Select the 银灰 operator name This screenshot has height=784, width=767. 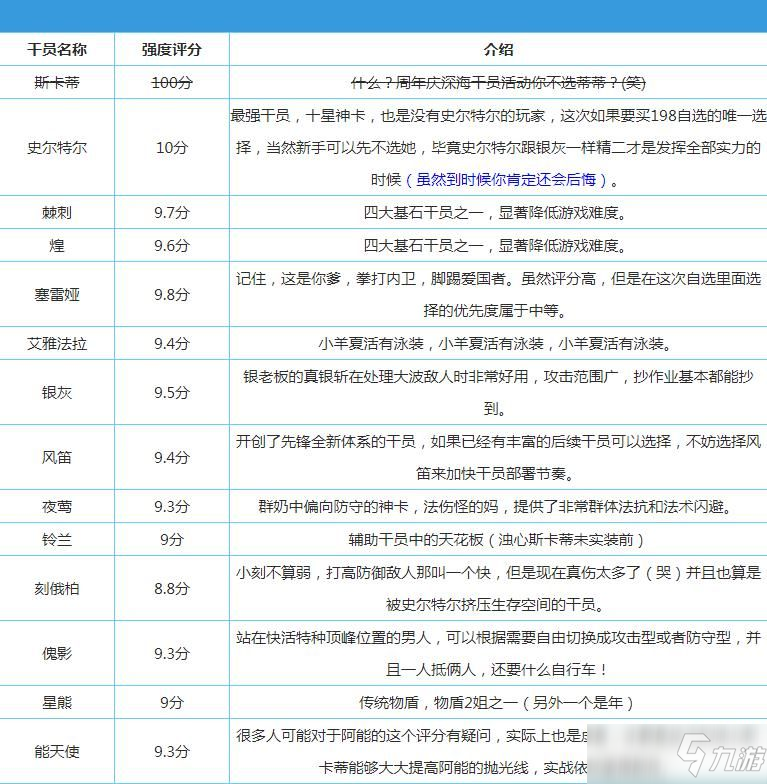[57, 392]
